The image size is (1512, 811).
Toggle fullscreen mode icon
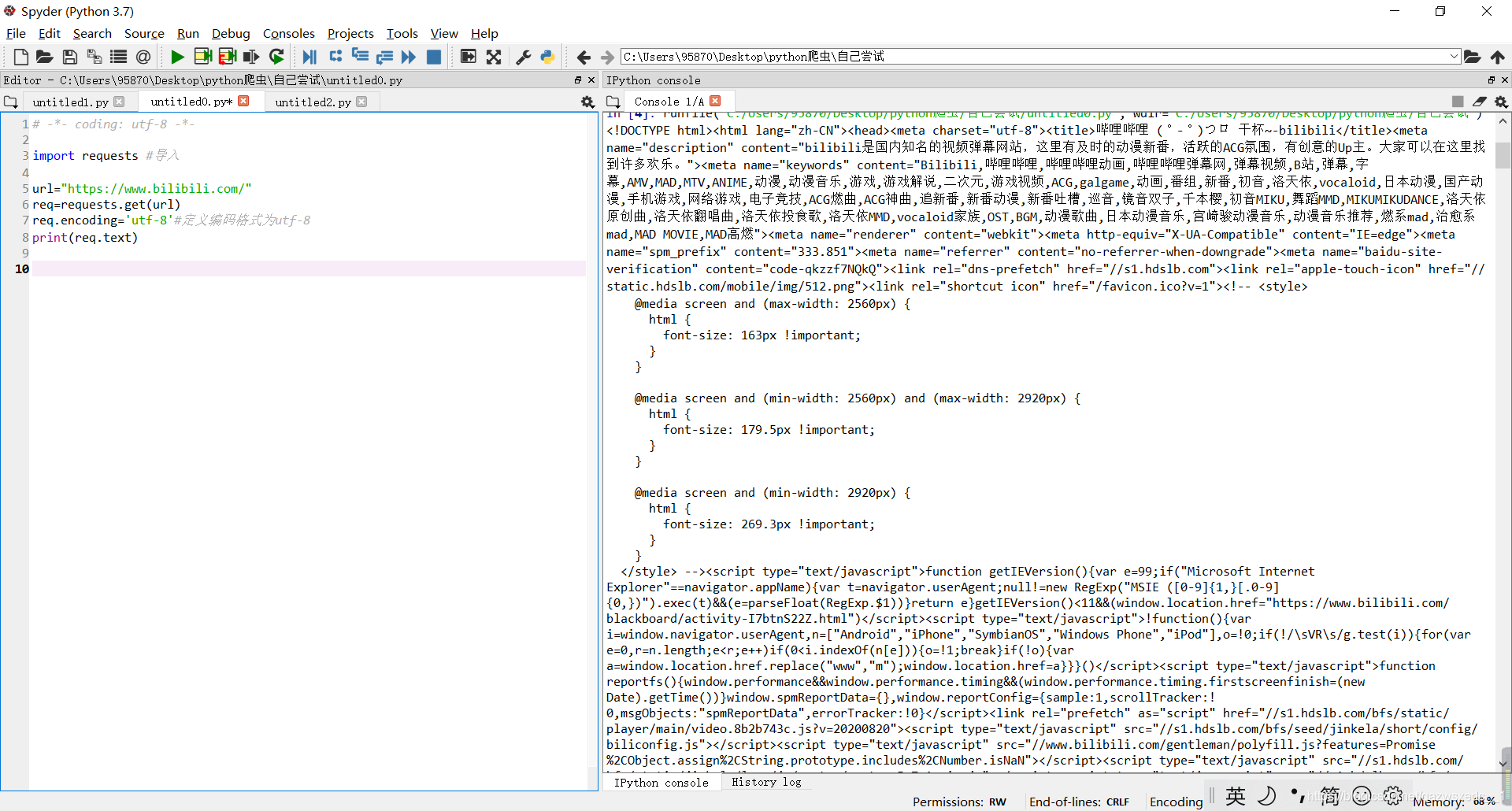click(493, 57)
